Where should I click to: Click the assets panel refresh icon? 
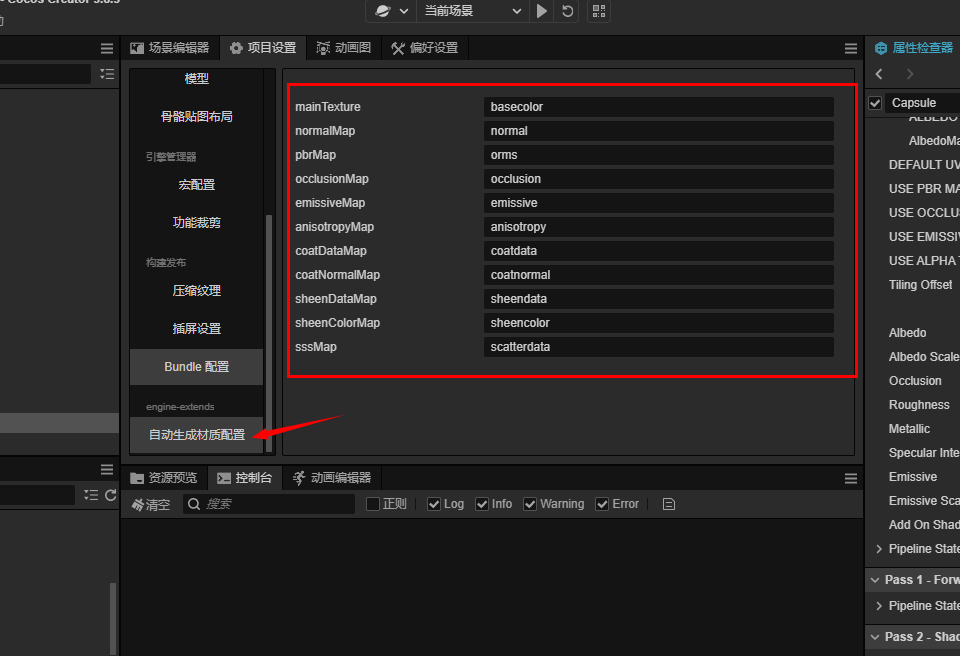click(111, 495)
